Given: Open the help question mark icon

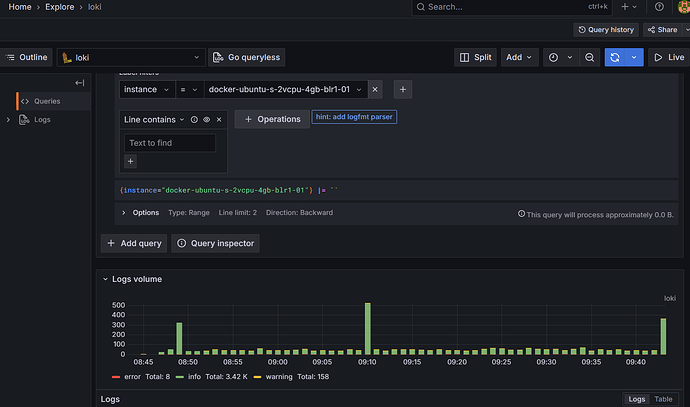Looking at the screenshot, I should pyautogui.click(x=659, y=7).
